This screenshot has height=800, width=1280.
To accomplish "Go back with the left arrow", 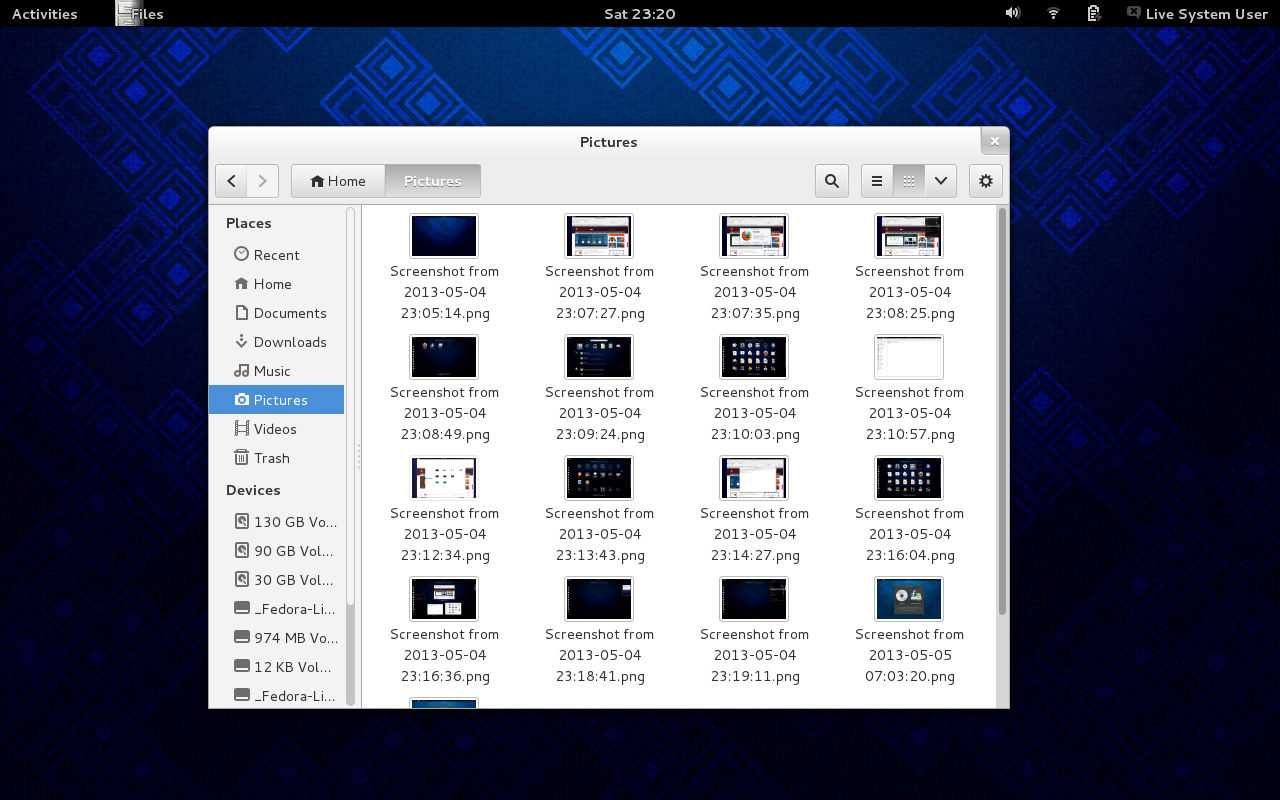I will pyautogui.click(x=231, y=181).
